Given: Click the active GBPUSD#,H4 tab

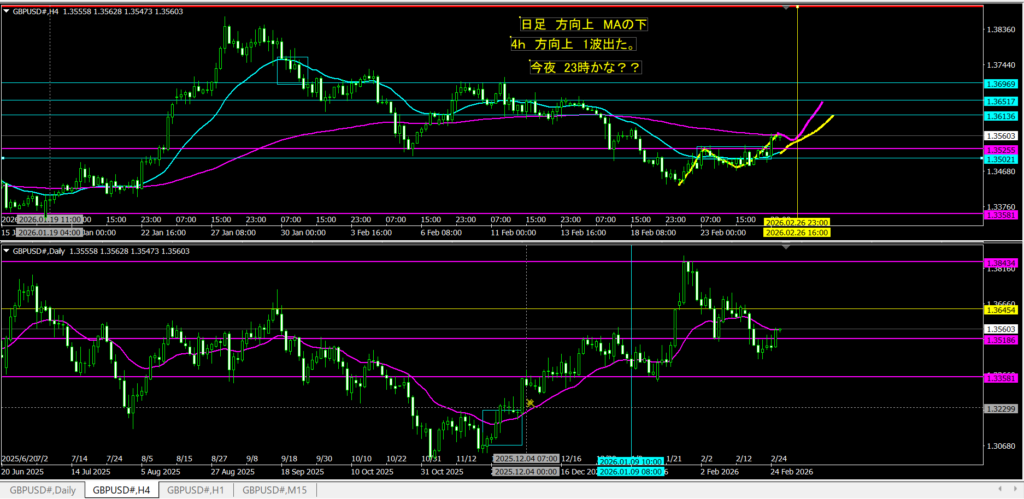Looking at the screenshot, I should click(120, 490).
